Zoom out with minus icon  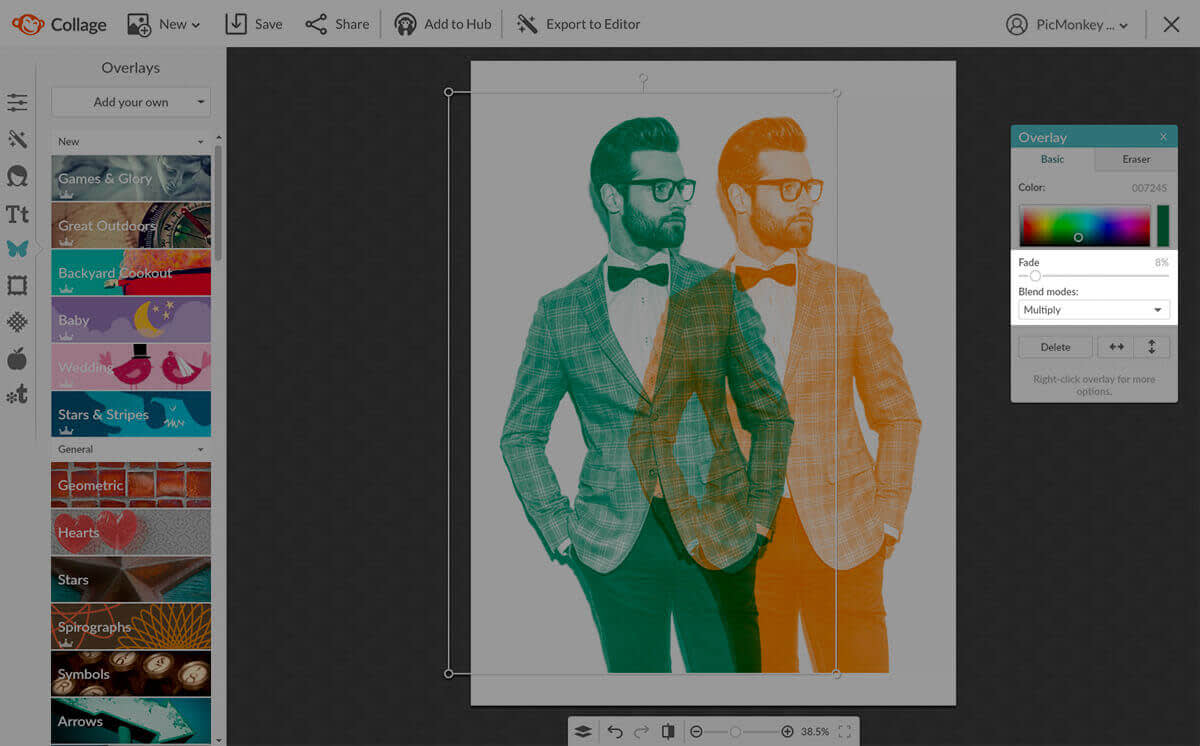pyautogui.click(x=696, y=732)
